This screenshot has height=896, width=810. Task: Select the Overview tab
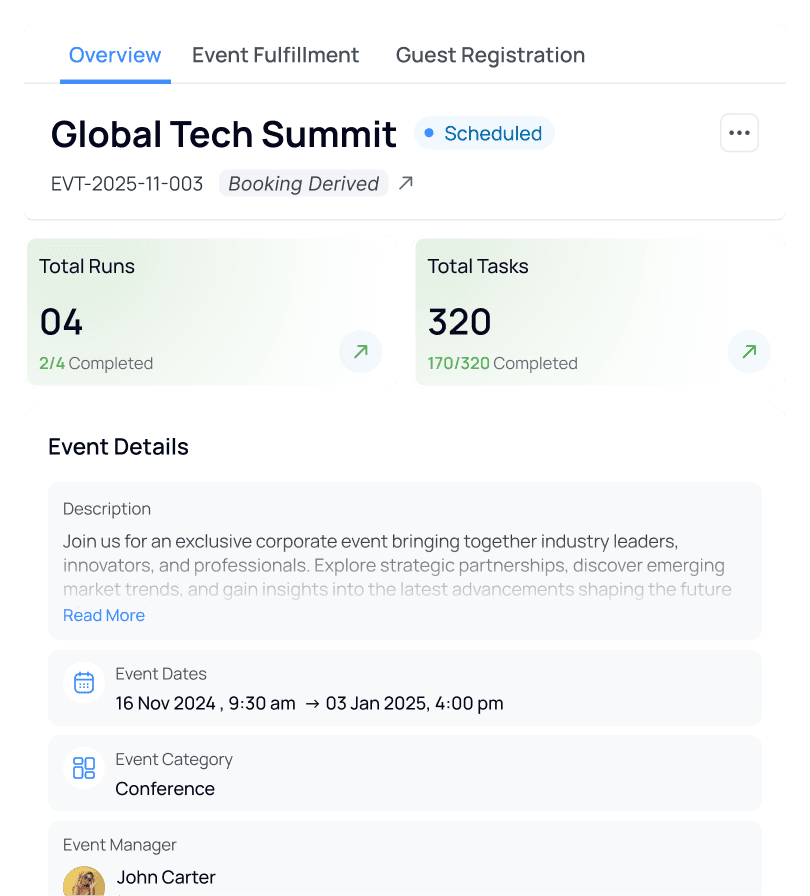(x=115, y=55)
